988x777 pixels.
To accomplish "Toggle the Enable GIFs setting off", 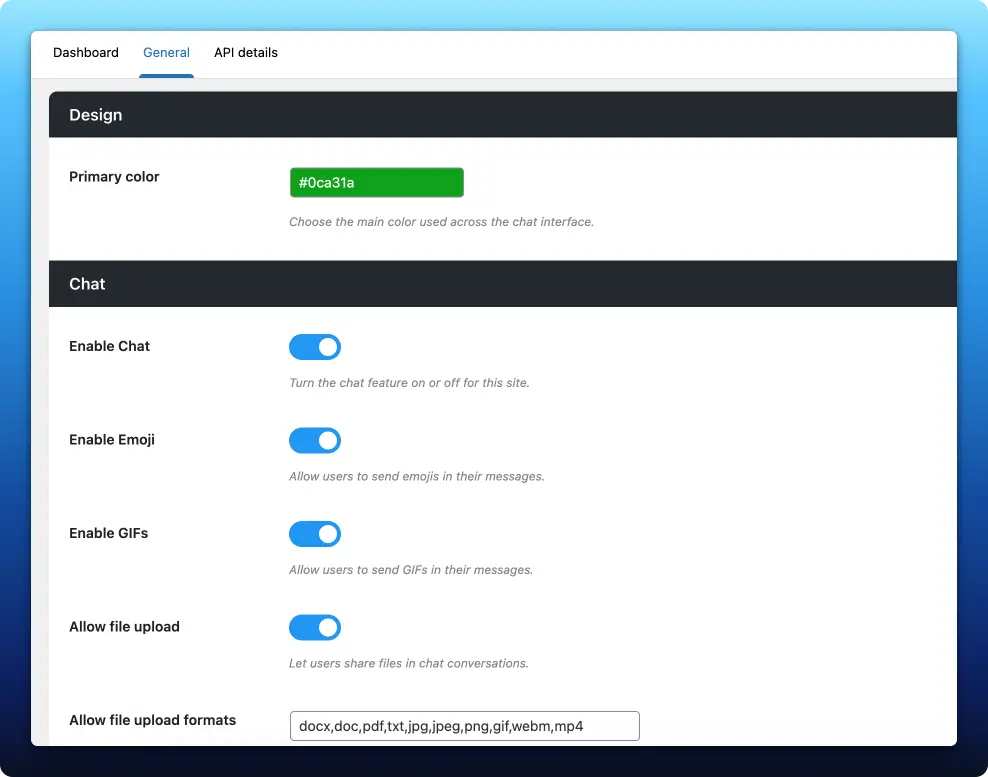I will tap(315, 533).
